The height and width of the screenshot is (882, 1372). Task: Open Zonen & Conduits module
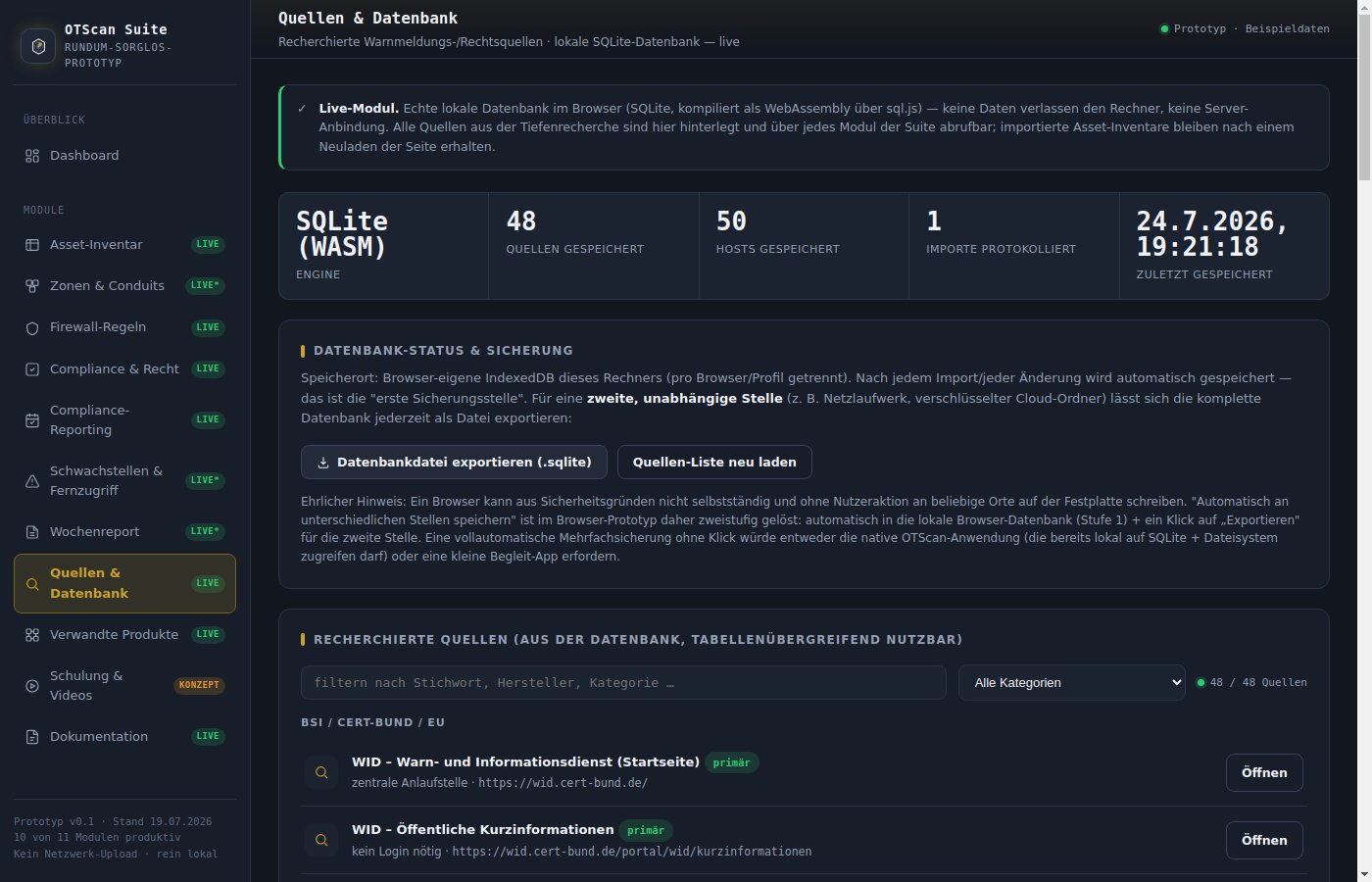click(x=124, y=286)
